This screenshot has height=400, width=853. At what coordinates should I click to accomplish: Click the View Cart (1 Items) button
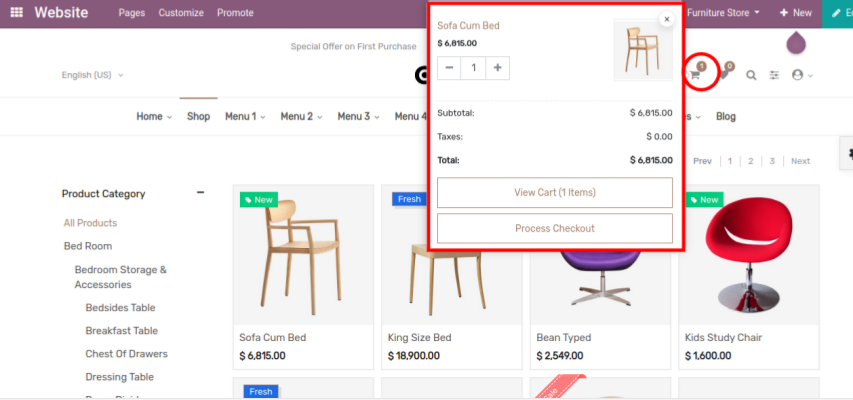coord(554,192)
